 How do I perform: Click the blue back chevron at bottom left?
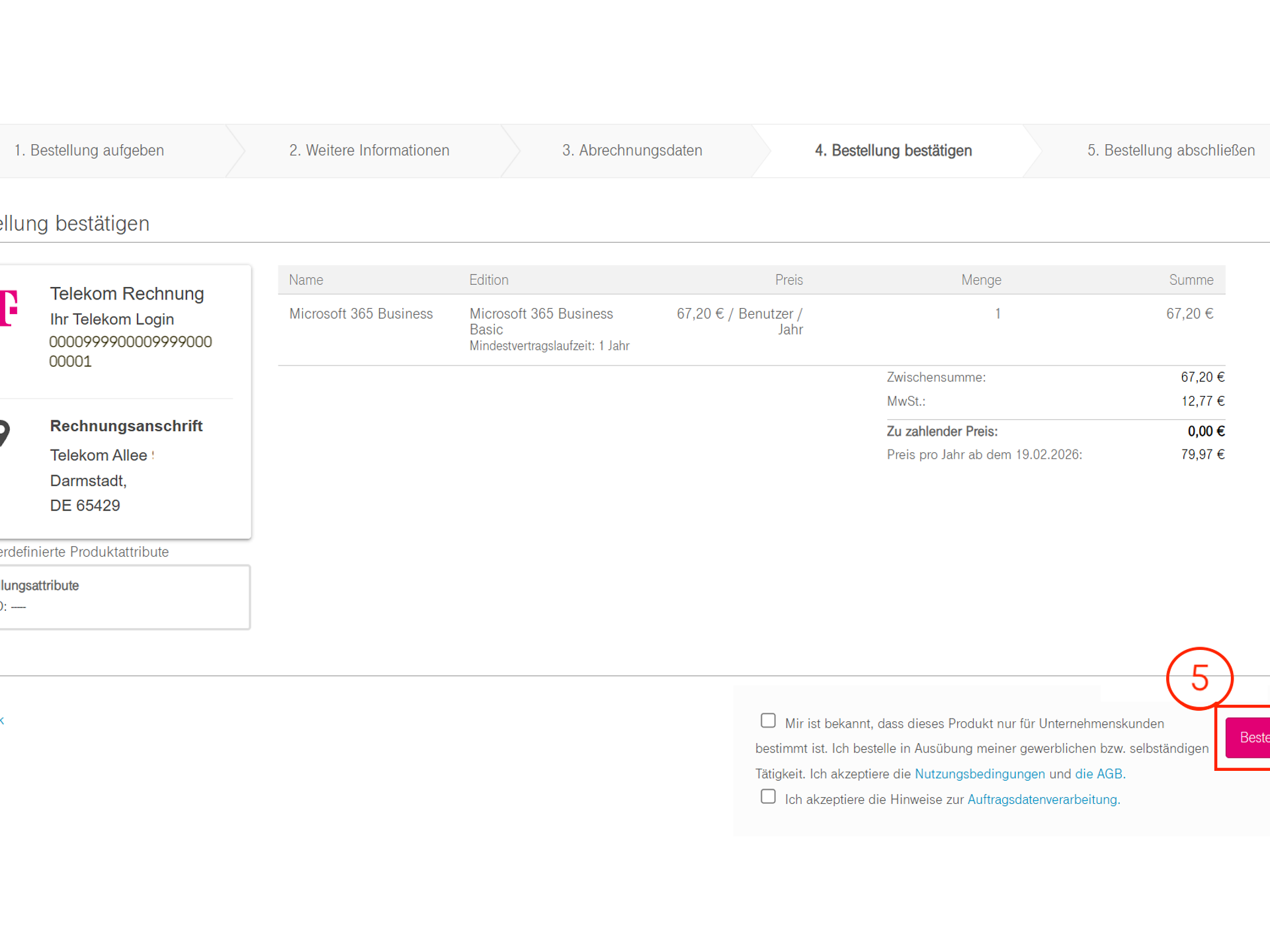click(3, 721)
